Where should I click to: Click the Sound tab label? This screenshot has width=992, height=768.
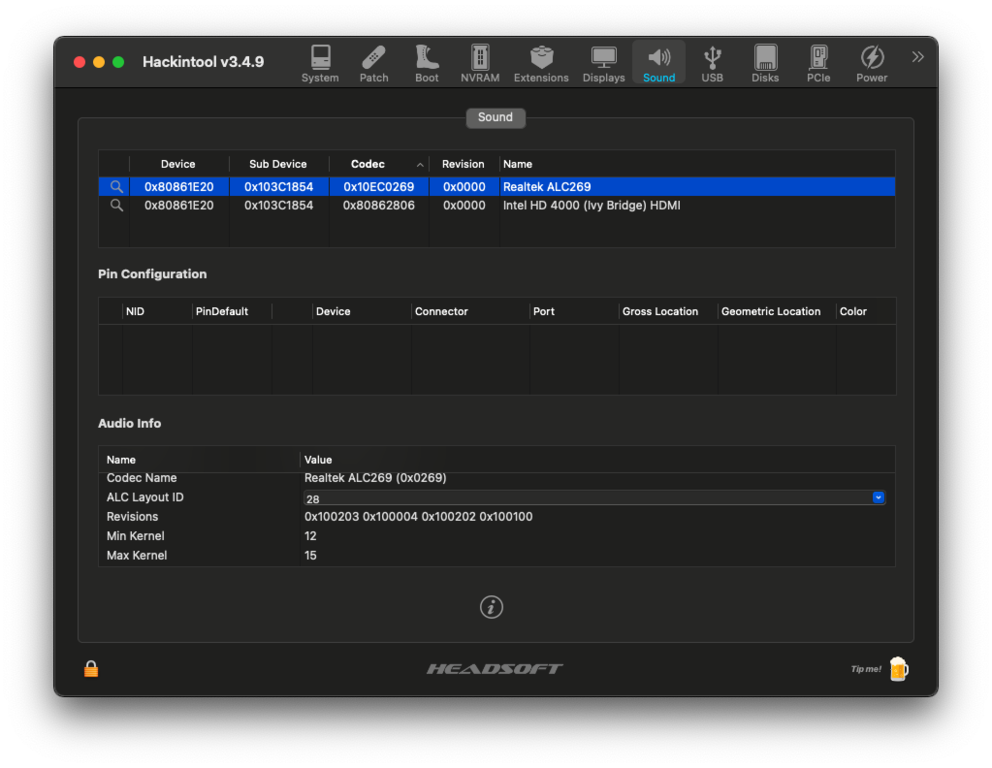pos(495,117)
